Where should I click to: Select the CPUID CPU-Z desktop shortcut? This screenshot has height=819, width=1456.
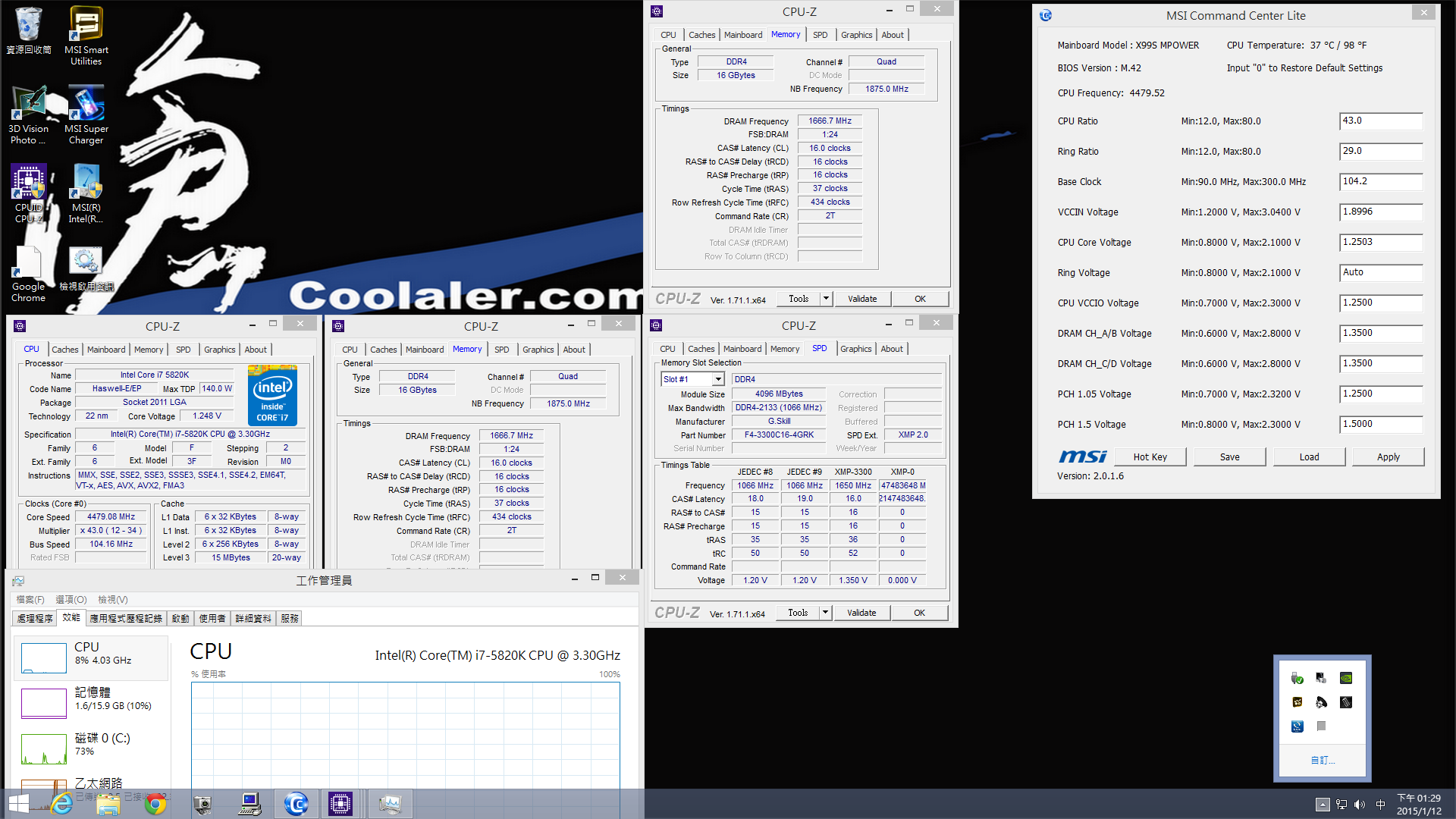[28, 193]
